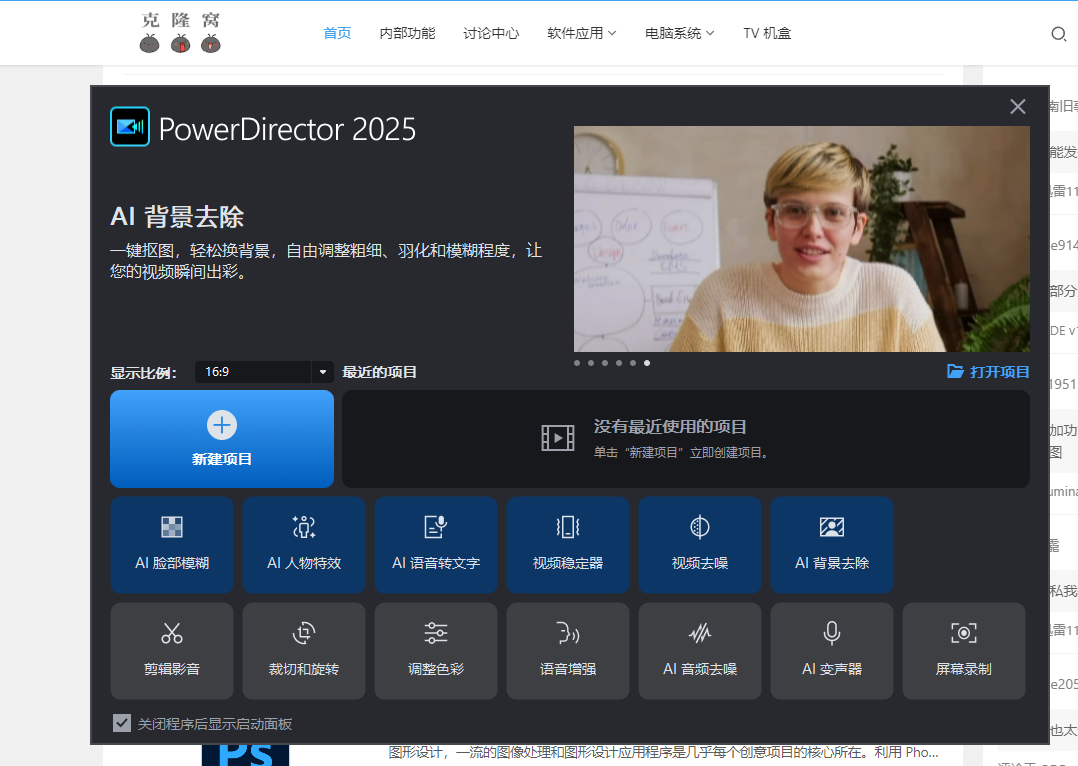This screenshot has width=1078, height=766.
Task: Click the website search magnifier icon
Action: [x=1059, y=34]
